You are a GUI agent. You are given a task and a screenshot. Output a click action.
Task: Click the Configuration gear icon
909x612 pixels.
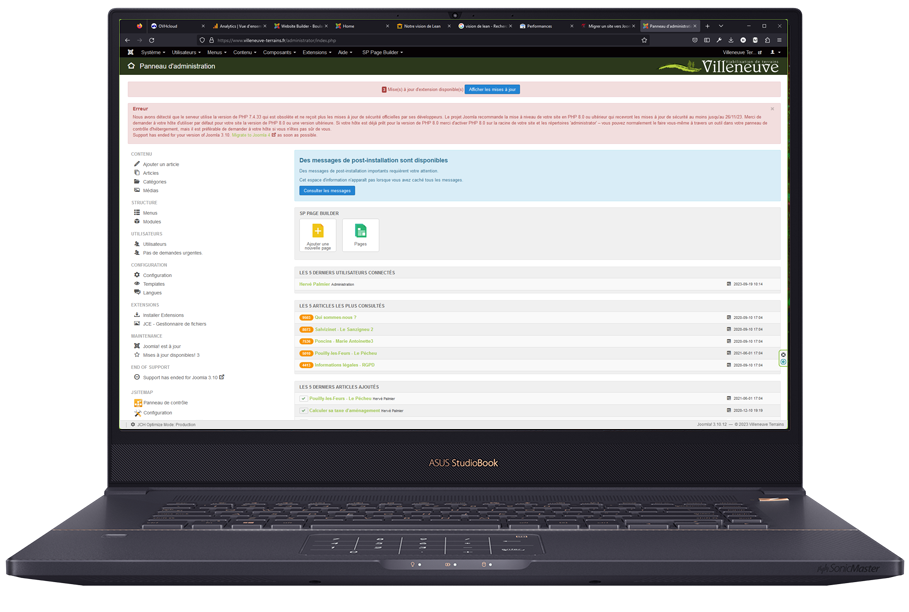point(136,272)
